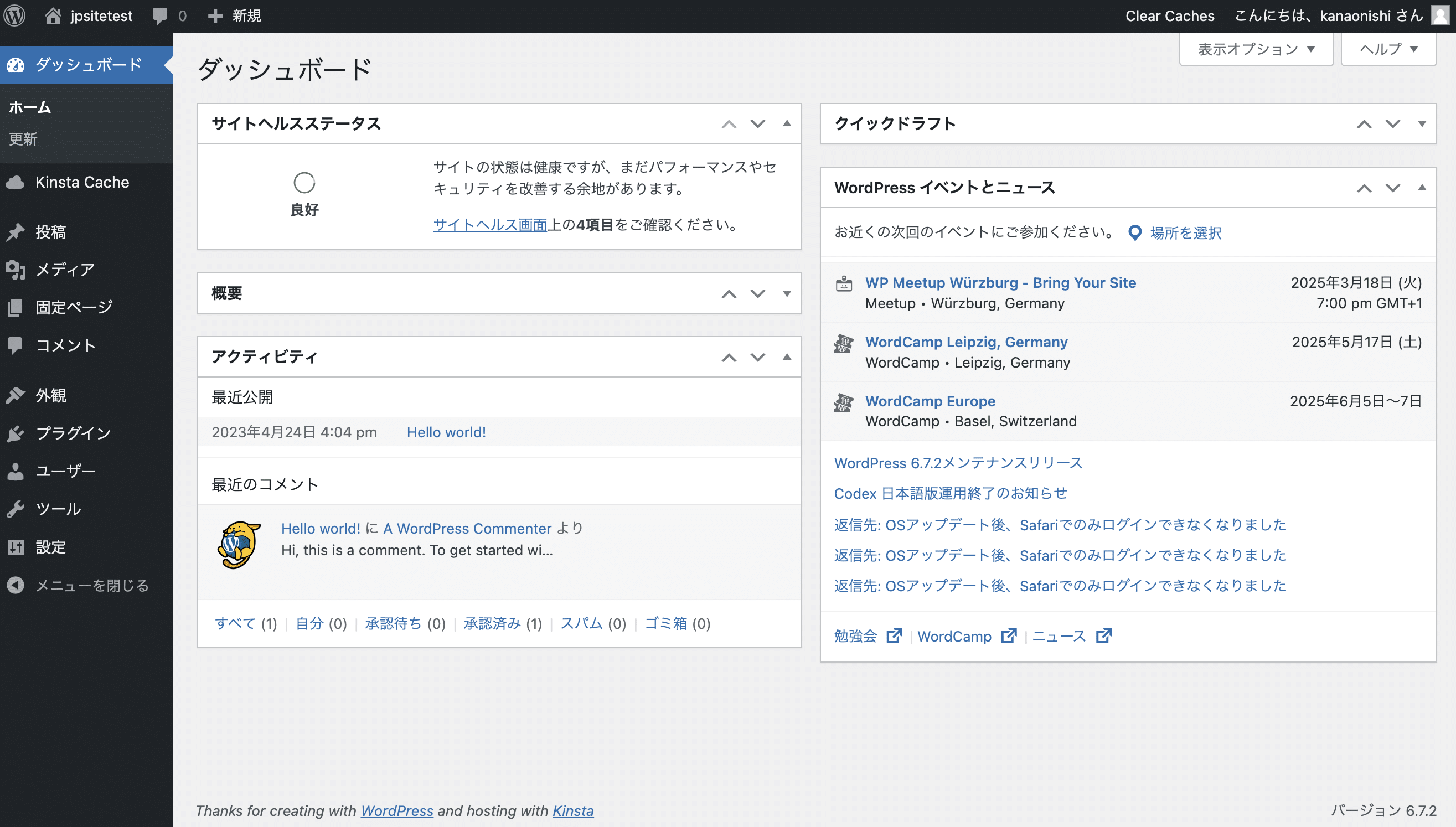Filter comments by 承認待ち

pos(393,623)
